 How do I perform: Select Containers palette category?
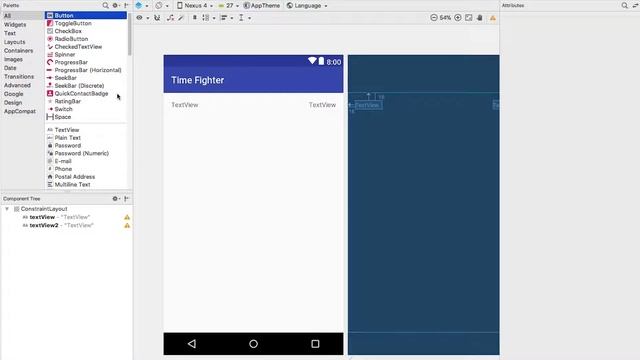(x=18, y=51)
